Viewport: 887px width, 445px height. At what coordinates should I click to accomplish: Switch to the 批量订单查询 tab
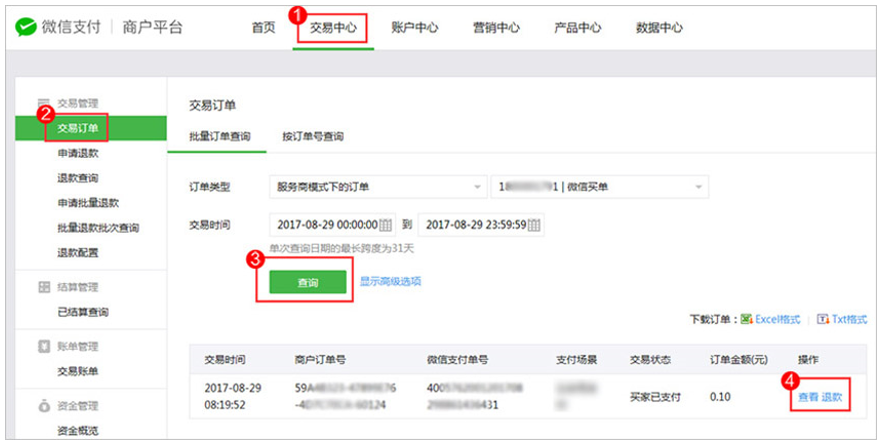click(219, 136)
